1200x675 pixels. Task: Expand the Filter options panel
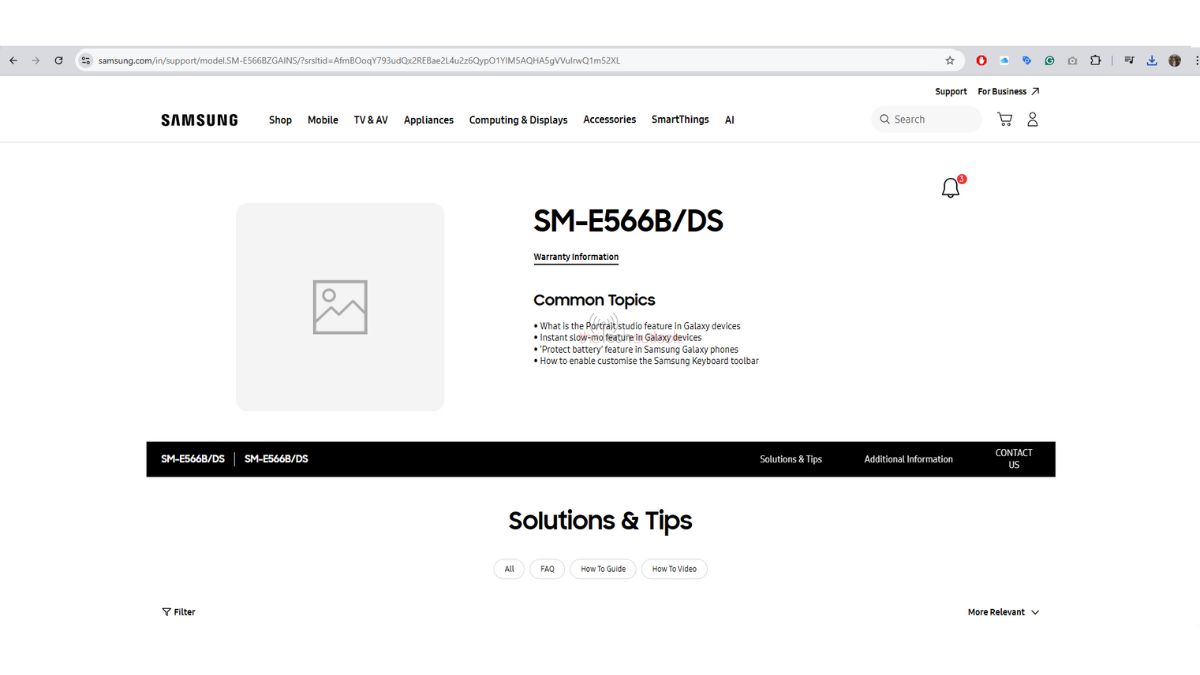(x=179, y=612)
